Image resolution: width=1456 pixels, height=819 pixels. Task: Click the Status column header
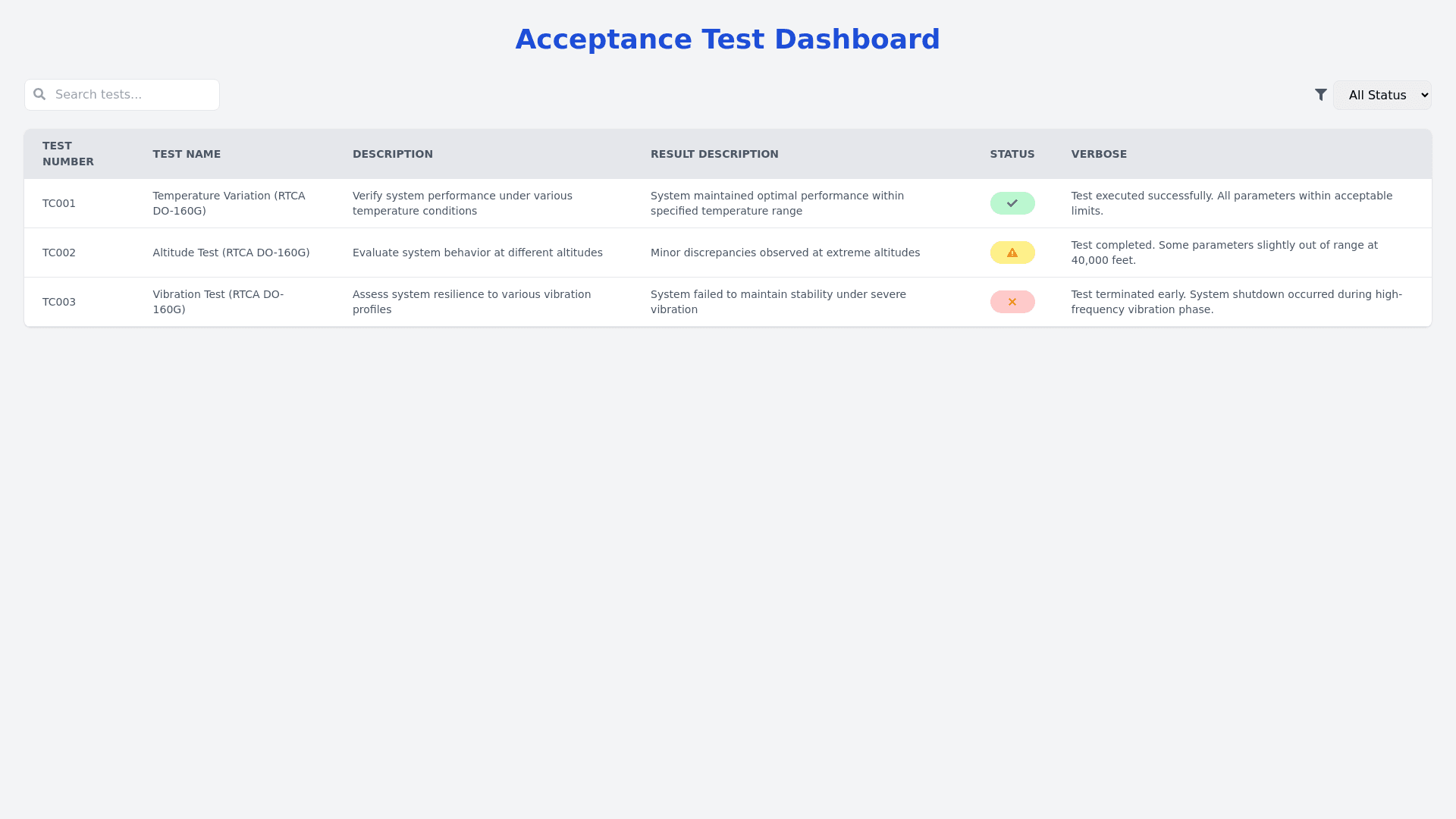[1012, 154]
